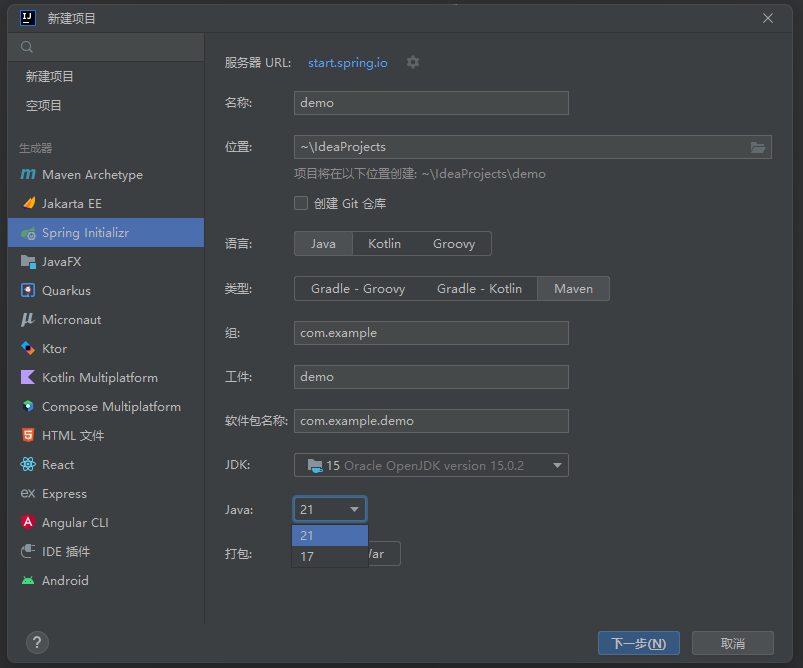
Task: Click the Compose Multiplatform icon
Action: coord(28,406)
